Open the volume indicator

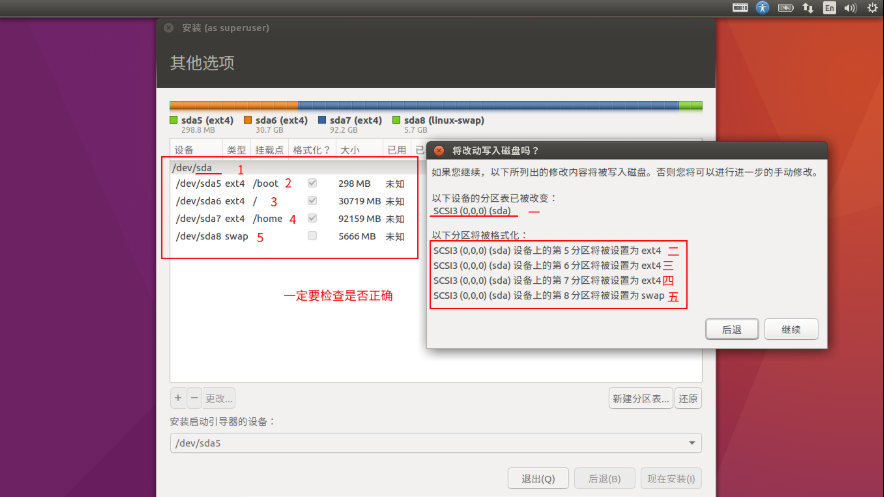850,8
